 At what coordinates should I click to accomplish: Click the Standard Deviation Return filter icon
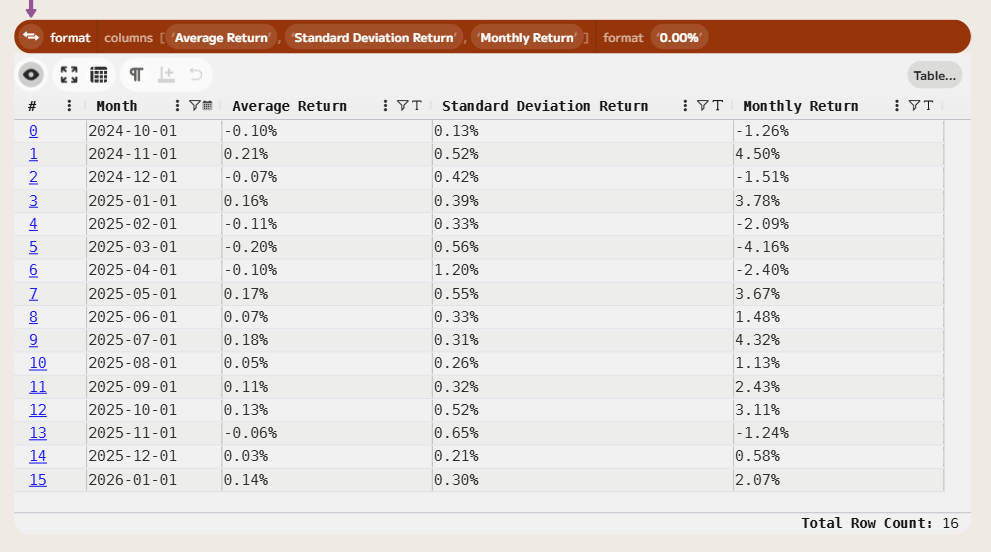click(702, 106)
